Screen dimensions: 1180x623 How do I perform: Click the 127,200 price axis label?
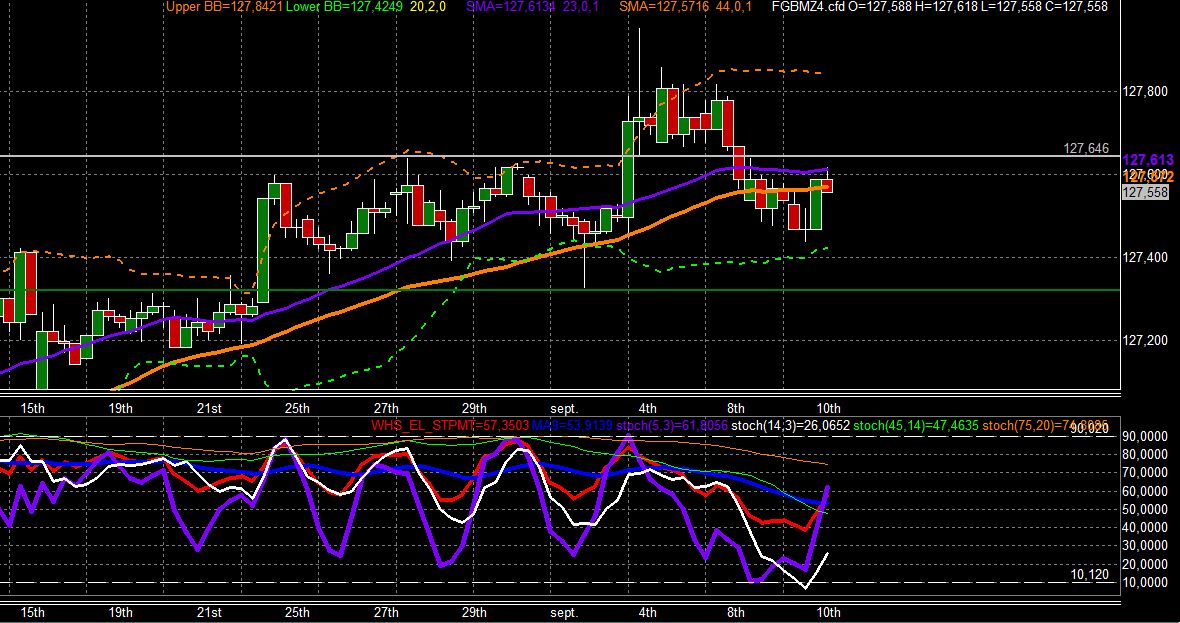1146,340
